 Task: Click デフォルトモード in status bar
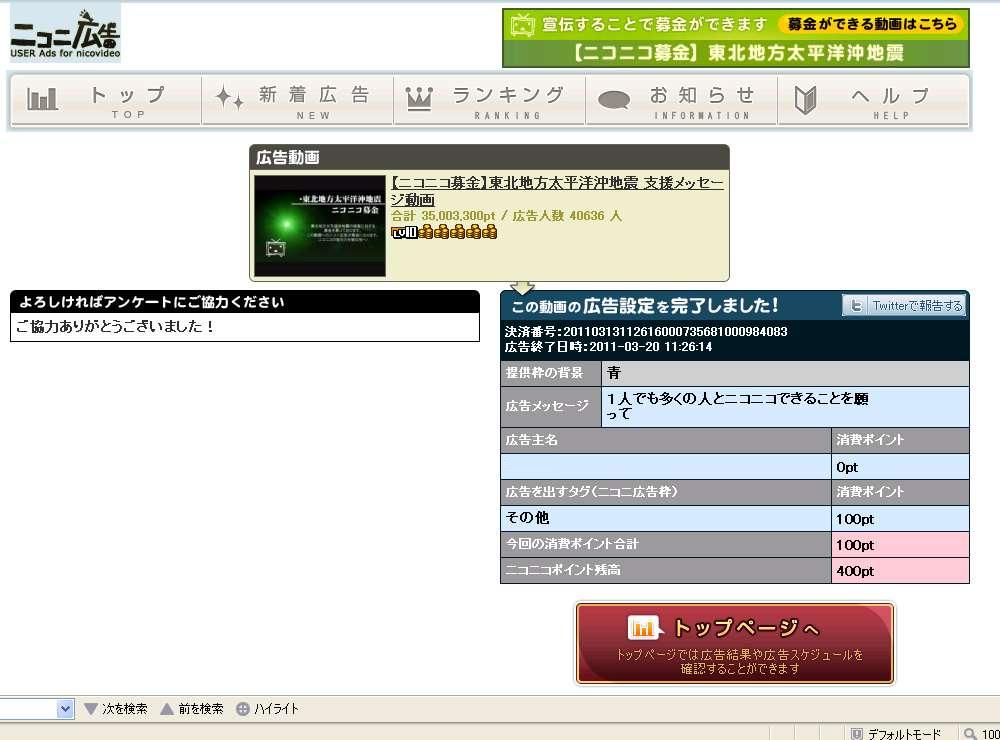pyautogui.click(x=897, y=734)
